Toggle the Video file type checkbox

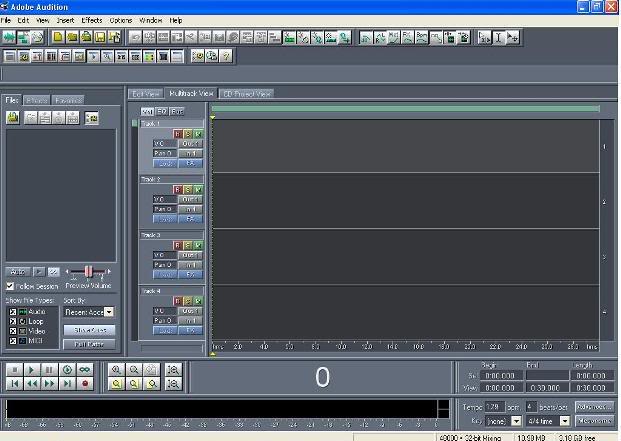pyautogui.click(x=13, y=331)
